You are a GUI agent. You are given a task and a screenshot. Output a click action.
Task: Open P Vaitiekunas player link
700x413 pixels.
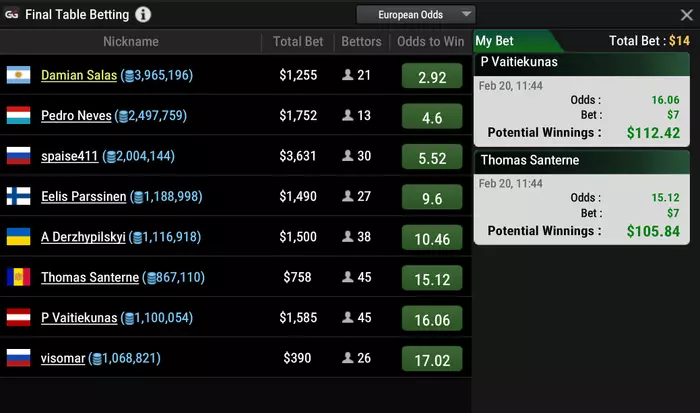[x=79, y=317]
